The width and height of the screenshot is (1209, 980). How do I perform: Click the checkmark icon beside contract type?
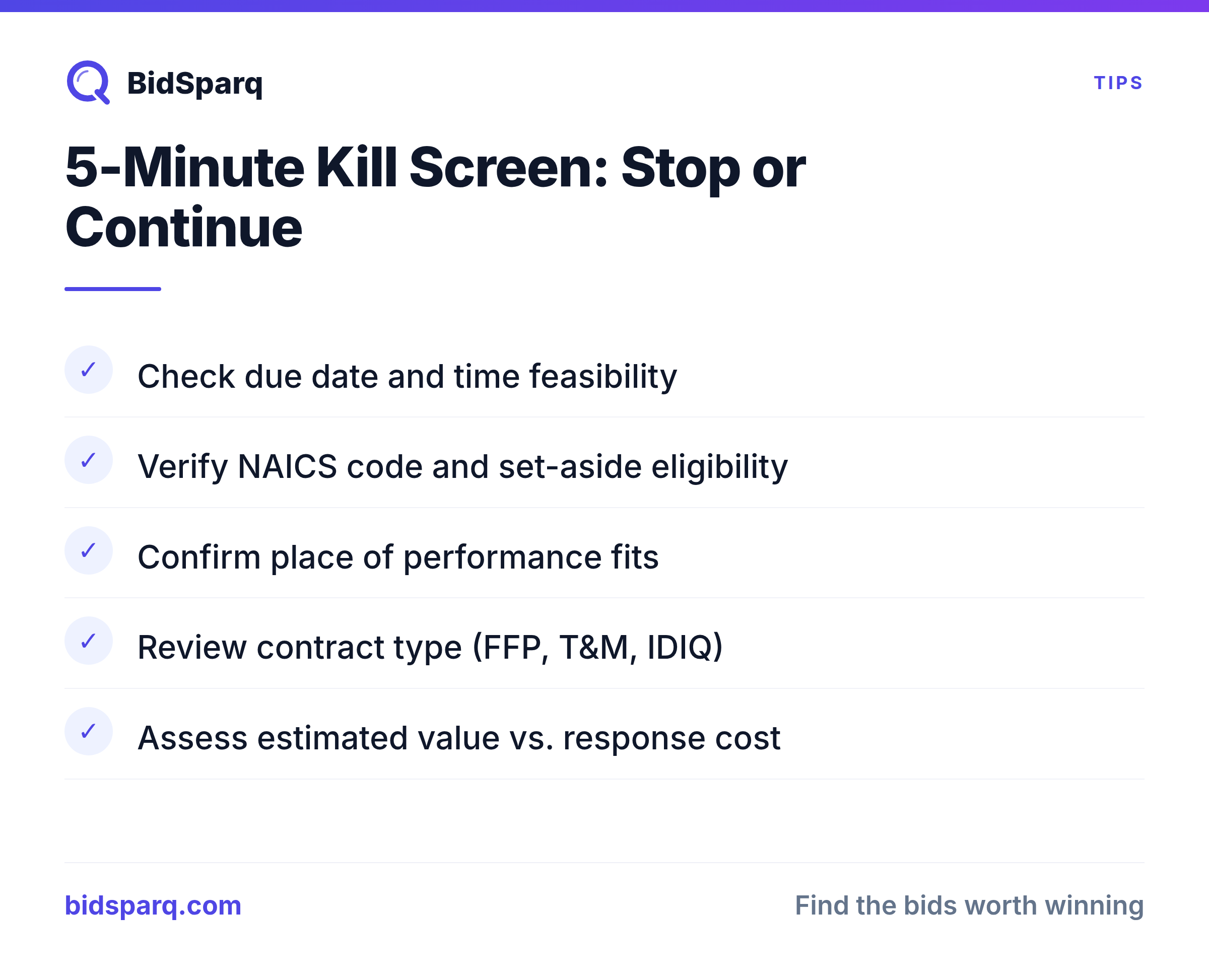(x=89, y=641)
